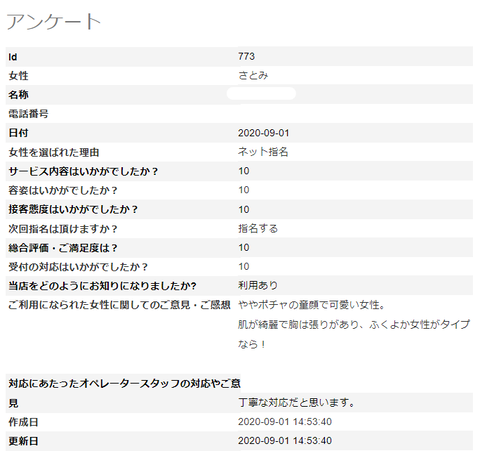This screenshot has height=451, width=480.
Task: Select the ネット指名 value
Action: coord(263,152)
